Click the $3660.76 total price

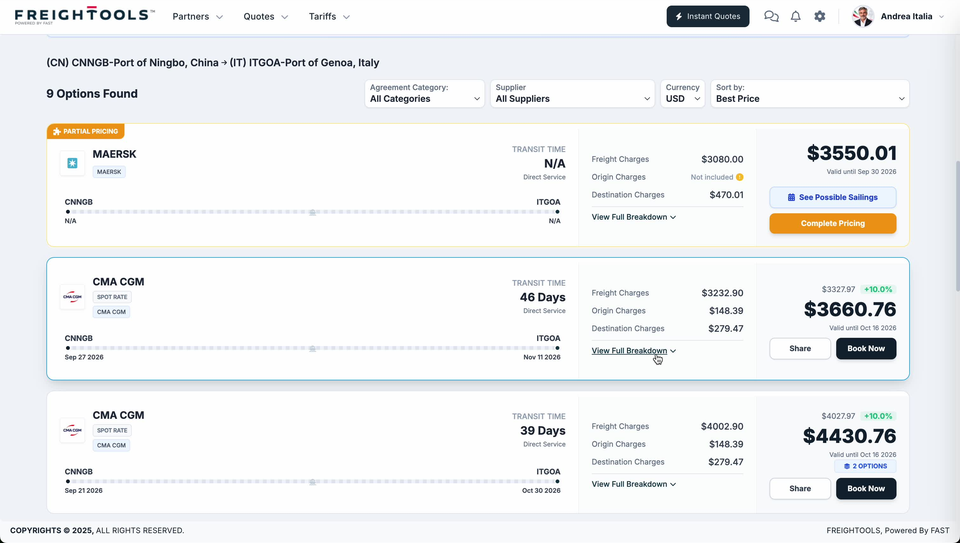[x=850, y=309]
